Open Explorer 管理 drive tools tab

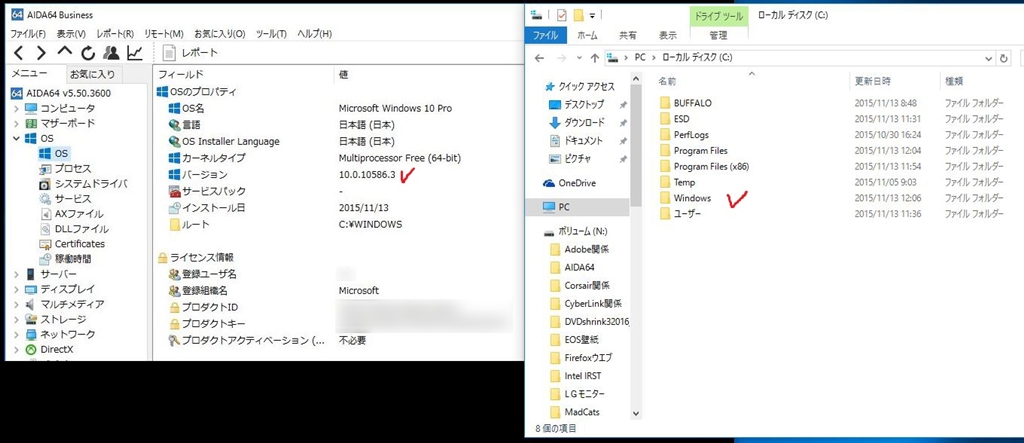pos(717,35)
